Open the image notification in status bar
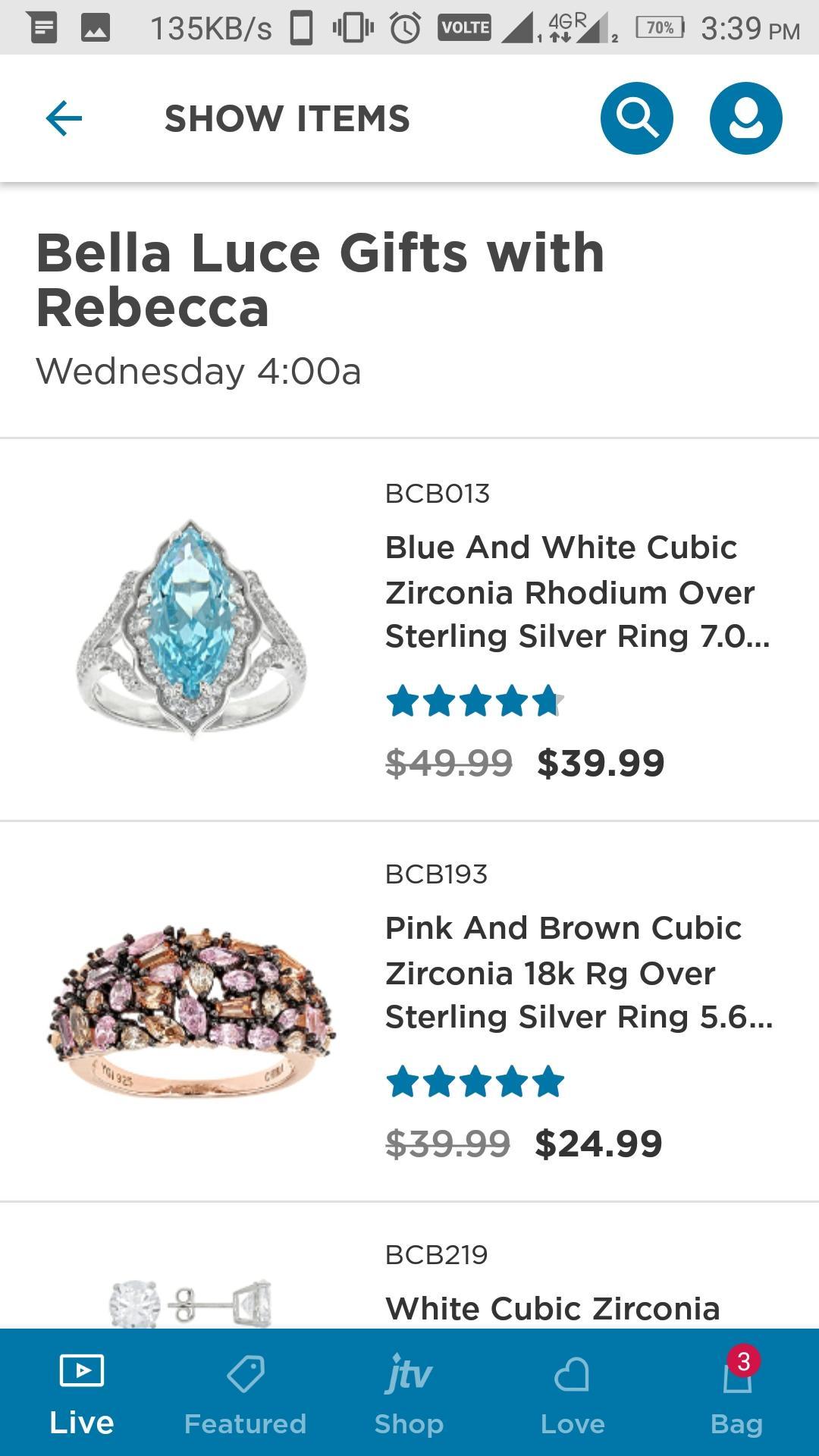Screen dimensions: 819x1456 [96, 28]
